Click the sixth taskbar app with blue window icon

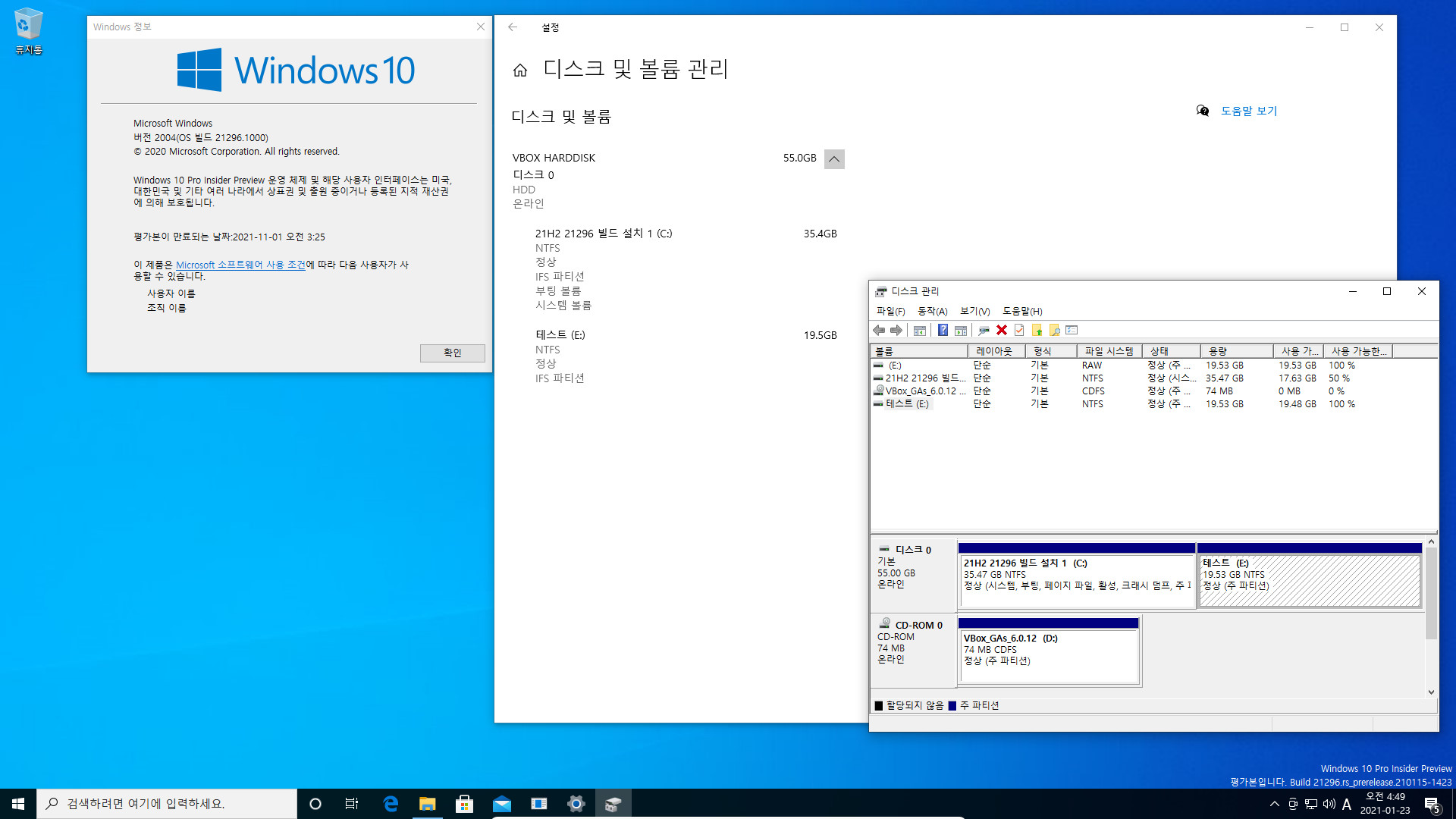tap(539, 804)
